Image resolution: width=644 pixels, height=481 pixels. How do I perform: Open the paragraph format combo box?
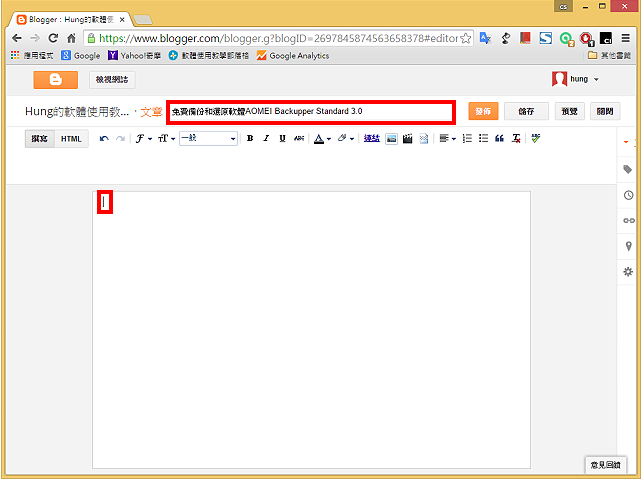[x=208, y=139]
